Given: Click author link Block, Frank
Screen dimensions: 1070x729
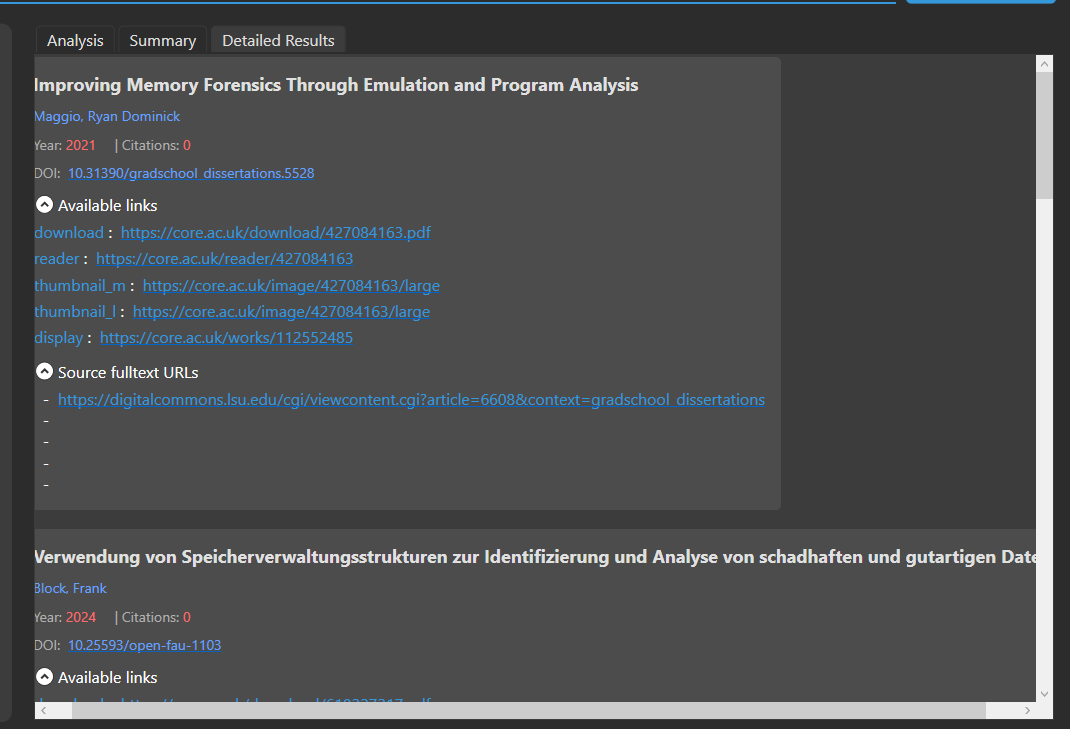Looking at the screenshot, I should coord(70,588).
